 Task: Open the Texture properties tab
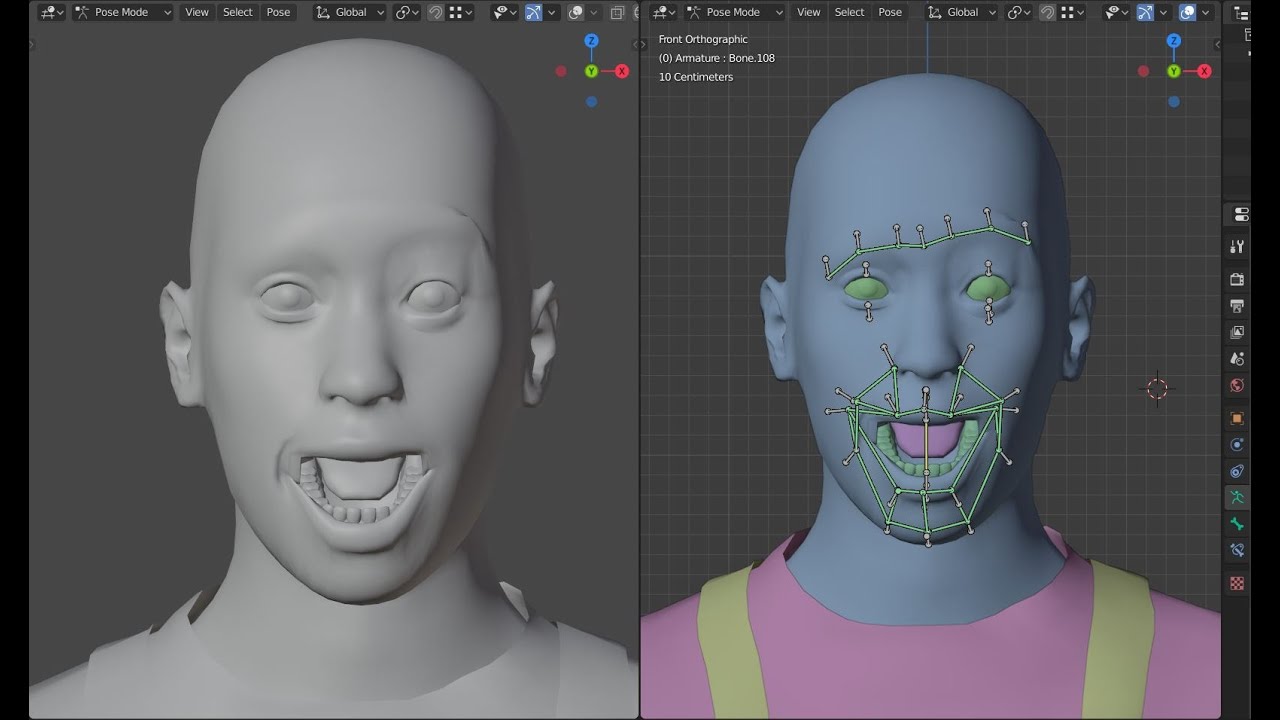(1237, 583)
